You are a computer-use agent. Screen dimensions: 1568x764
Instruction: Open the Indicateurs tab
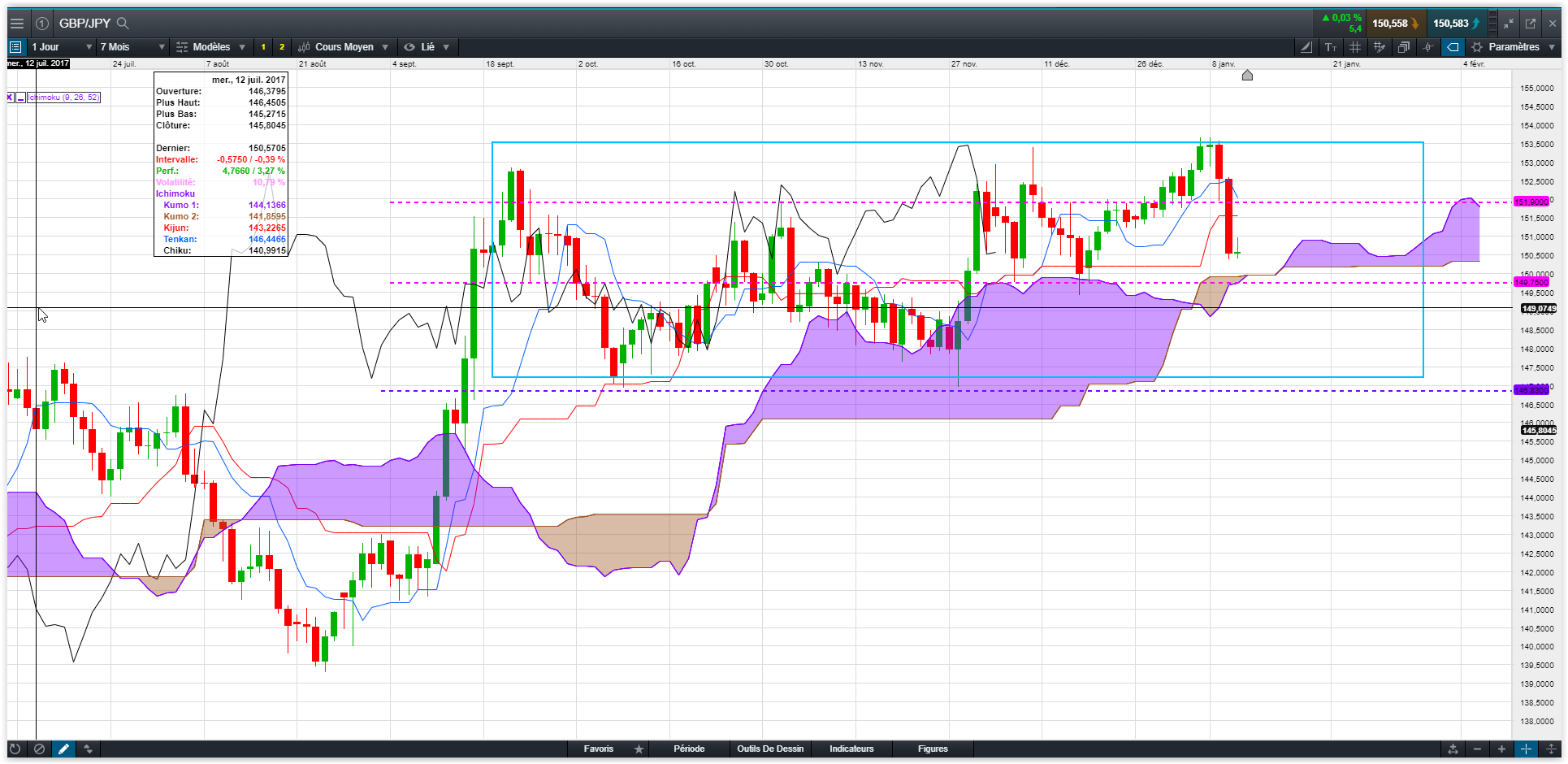(x=851, y=749)
